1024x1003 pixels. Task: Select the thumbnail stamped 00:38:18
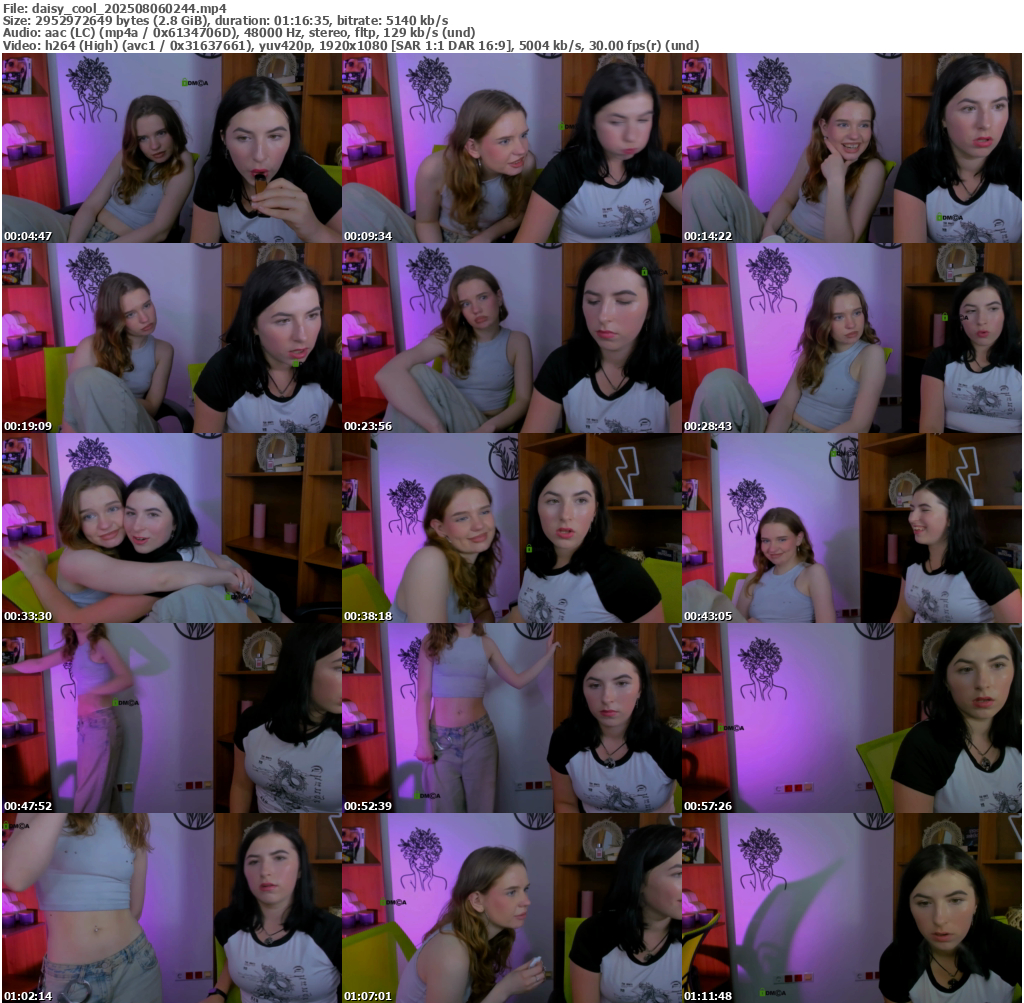tap(511, 528)
